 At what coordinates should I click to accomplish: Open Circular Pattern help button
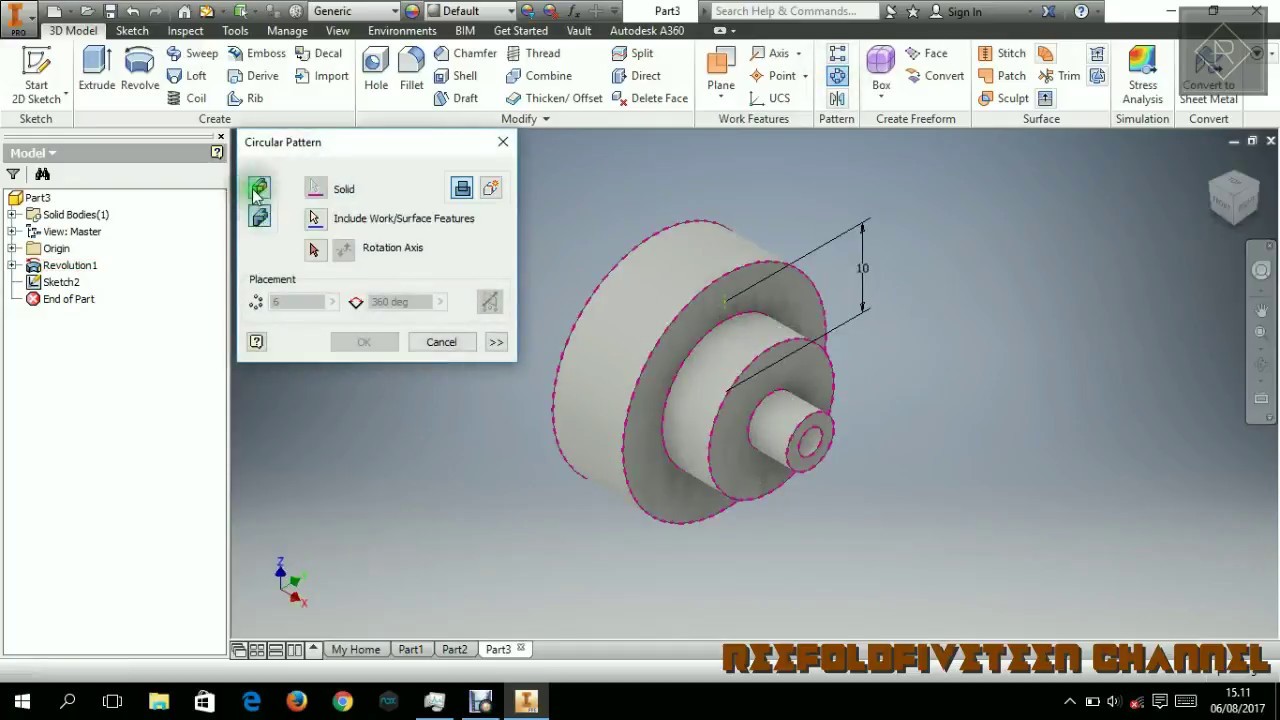(x=257, y=342)
